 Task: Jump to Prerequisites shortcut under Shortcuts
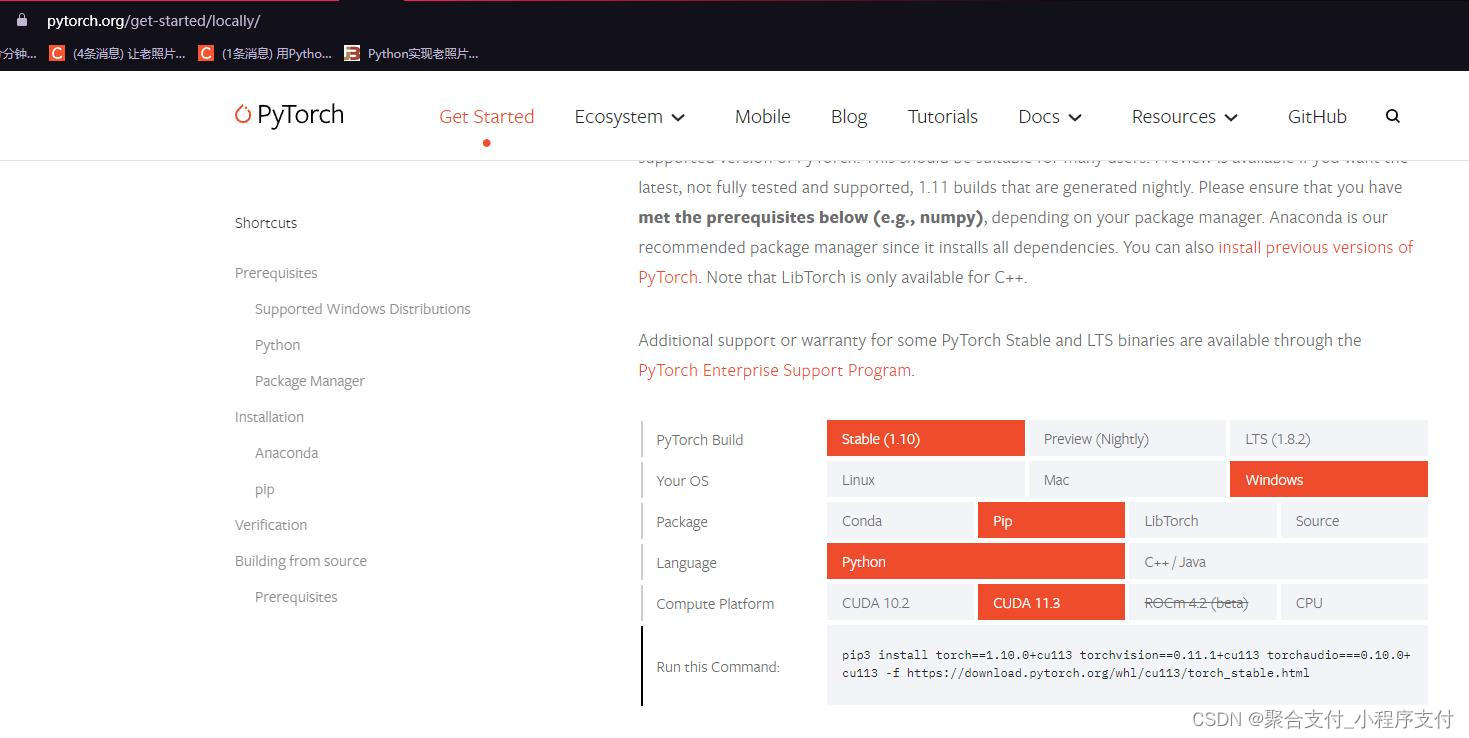[x=276, y=273]
